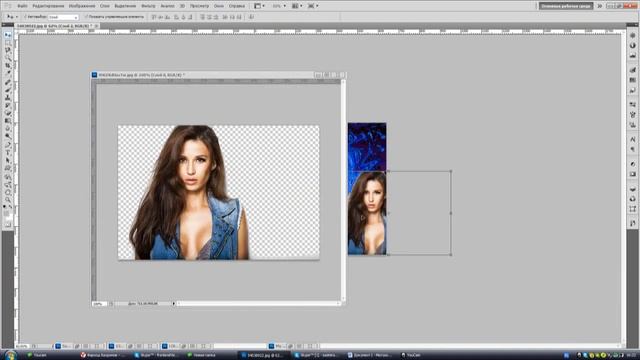The width and height of the screenshot is (640, 360).
Task: Click the first align edges icon
Action: pos(154,17)
